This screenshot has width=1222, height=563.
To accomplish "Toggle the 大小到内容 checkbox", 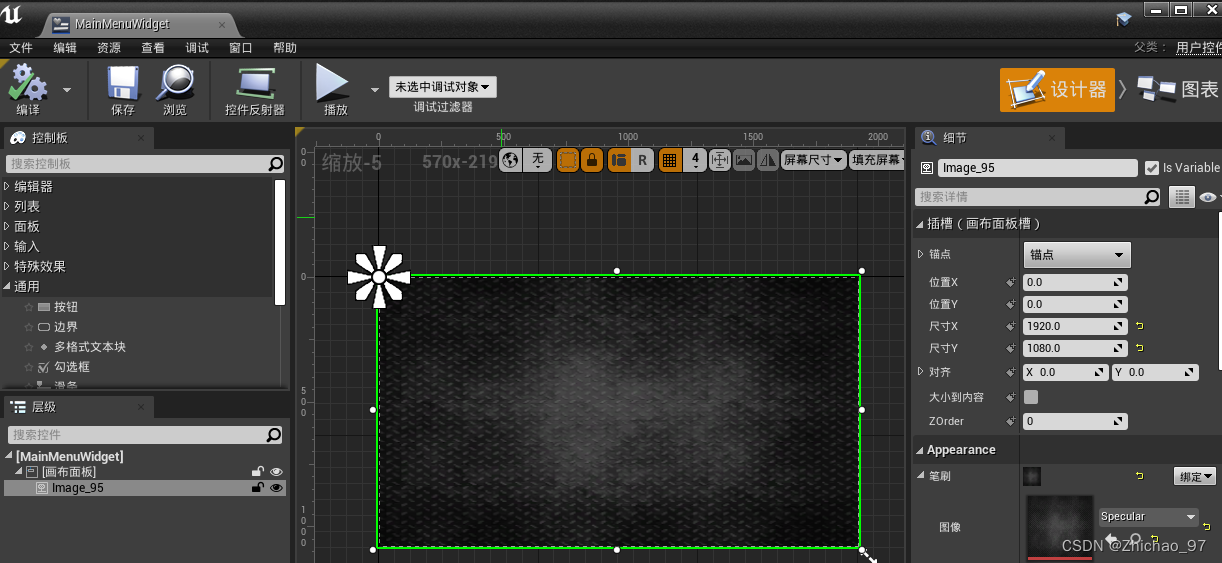I will (1031, 397).
